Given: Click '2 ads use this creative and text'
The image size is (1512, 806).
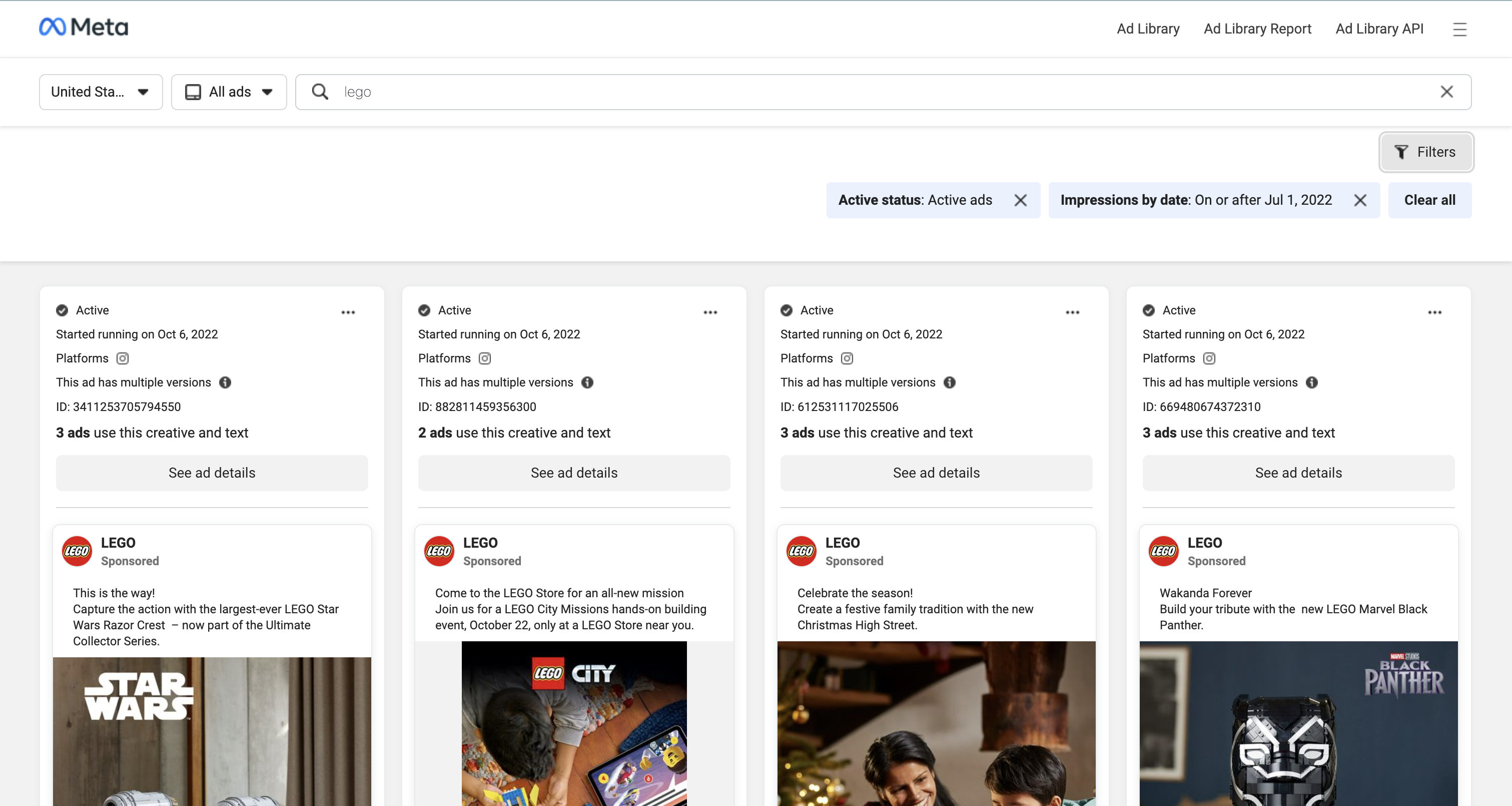Looking at the screenshot, I should [514, 433].
